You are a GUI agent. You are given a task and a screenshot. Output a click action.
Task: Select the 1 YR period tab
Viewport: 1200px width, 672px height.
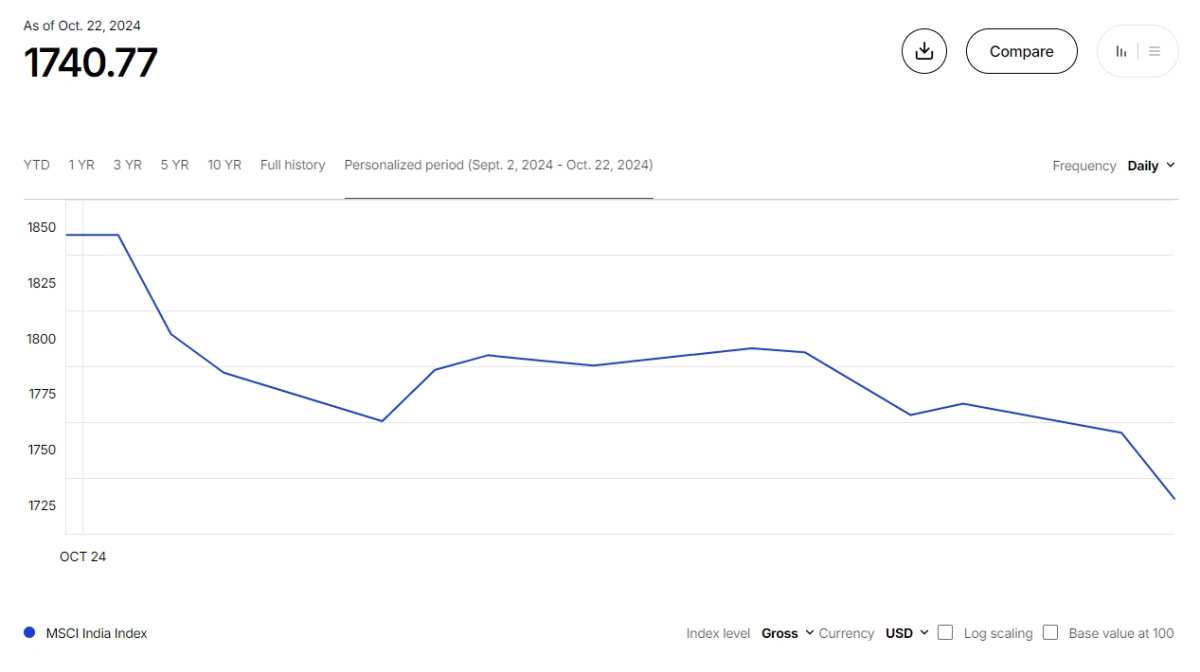[82, 165]
